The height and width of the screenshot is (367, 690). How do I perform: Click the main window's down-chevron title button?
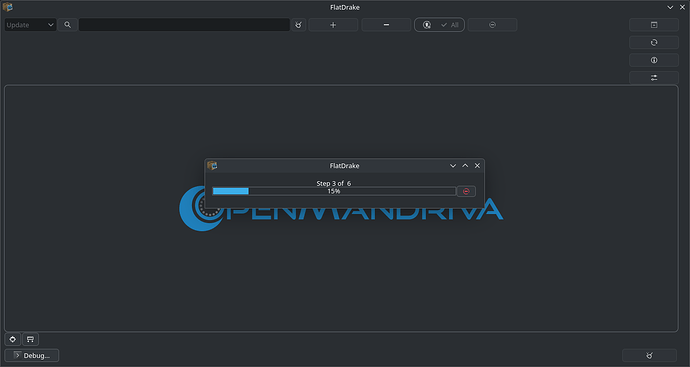point(670,7)
